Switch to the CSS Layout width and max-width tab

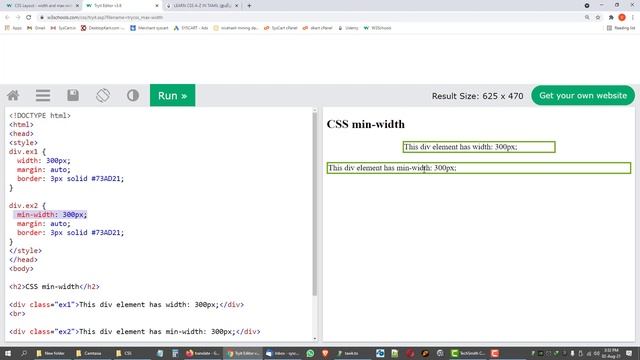coord(42,6)
